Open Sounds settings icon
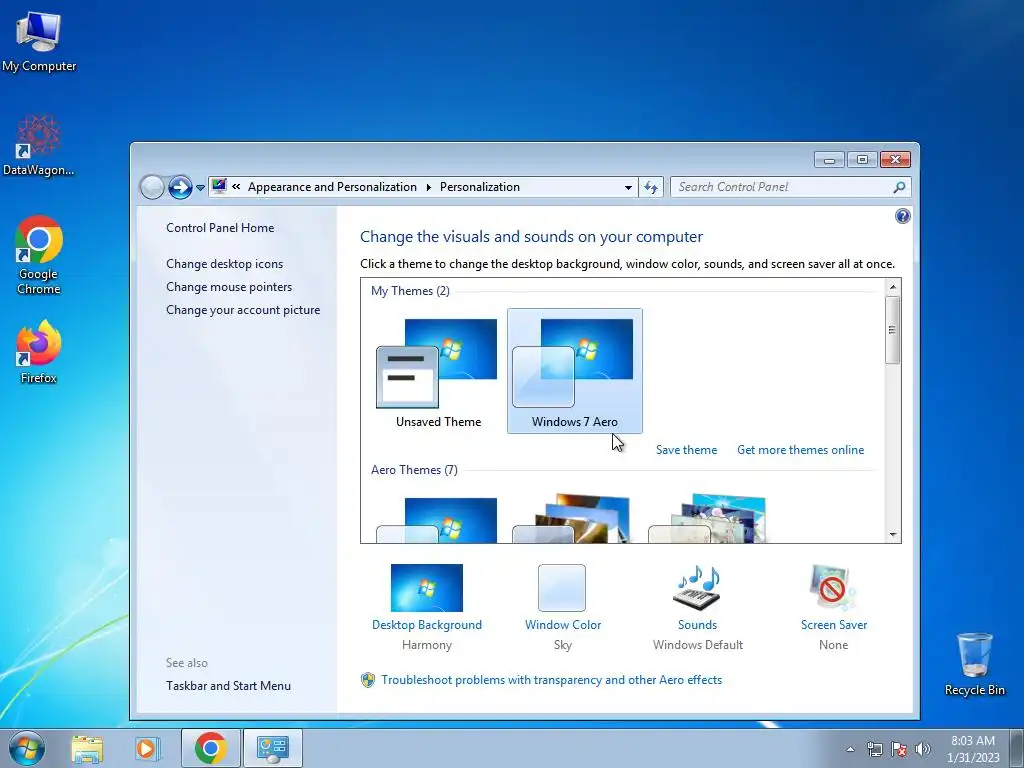This screenshot has width=1024, height=768. [697, 588]
